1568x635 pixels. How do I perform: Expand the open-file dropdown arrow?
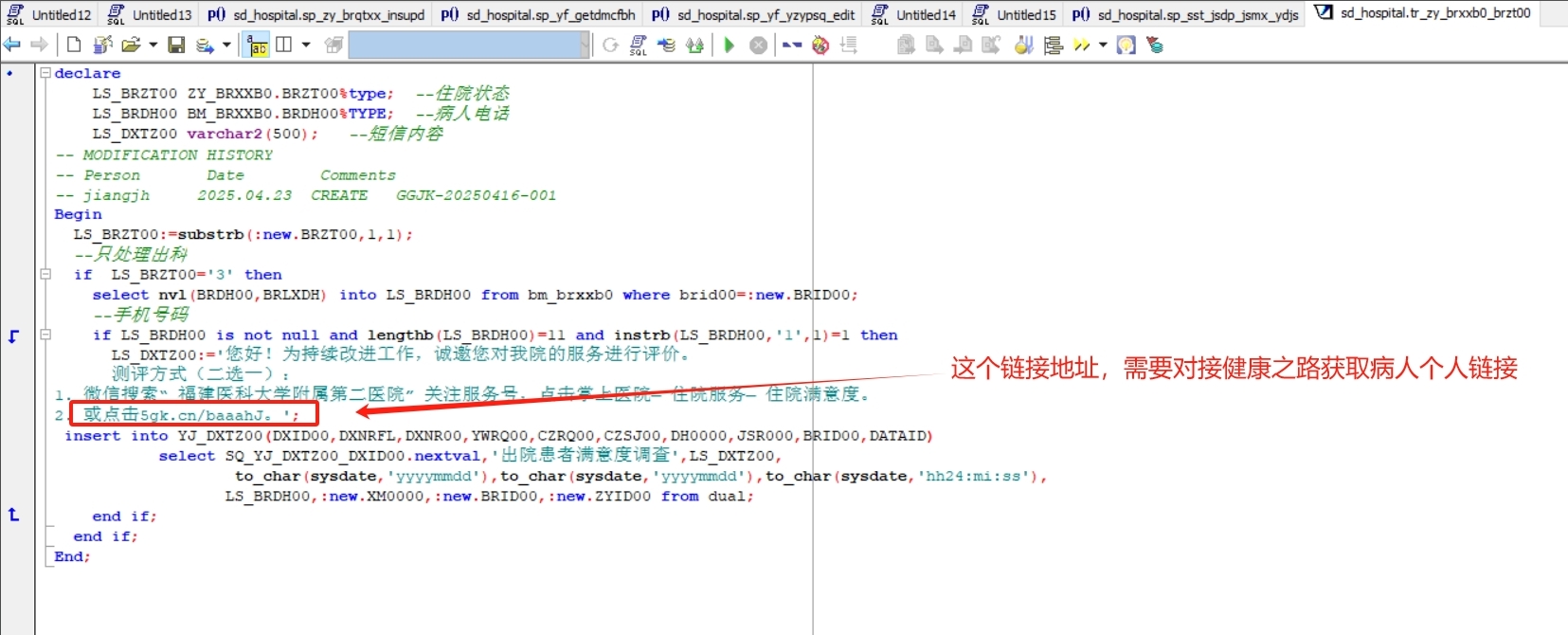point(153,45)
